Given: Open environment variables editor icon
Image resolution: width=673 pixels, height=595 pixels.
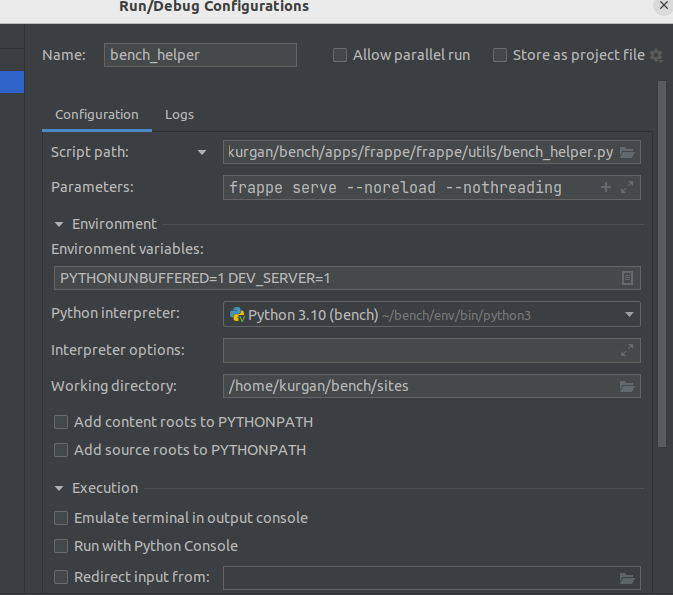Looking at the screenshot, I should [x=627, y=278].
